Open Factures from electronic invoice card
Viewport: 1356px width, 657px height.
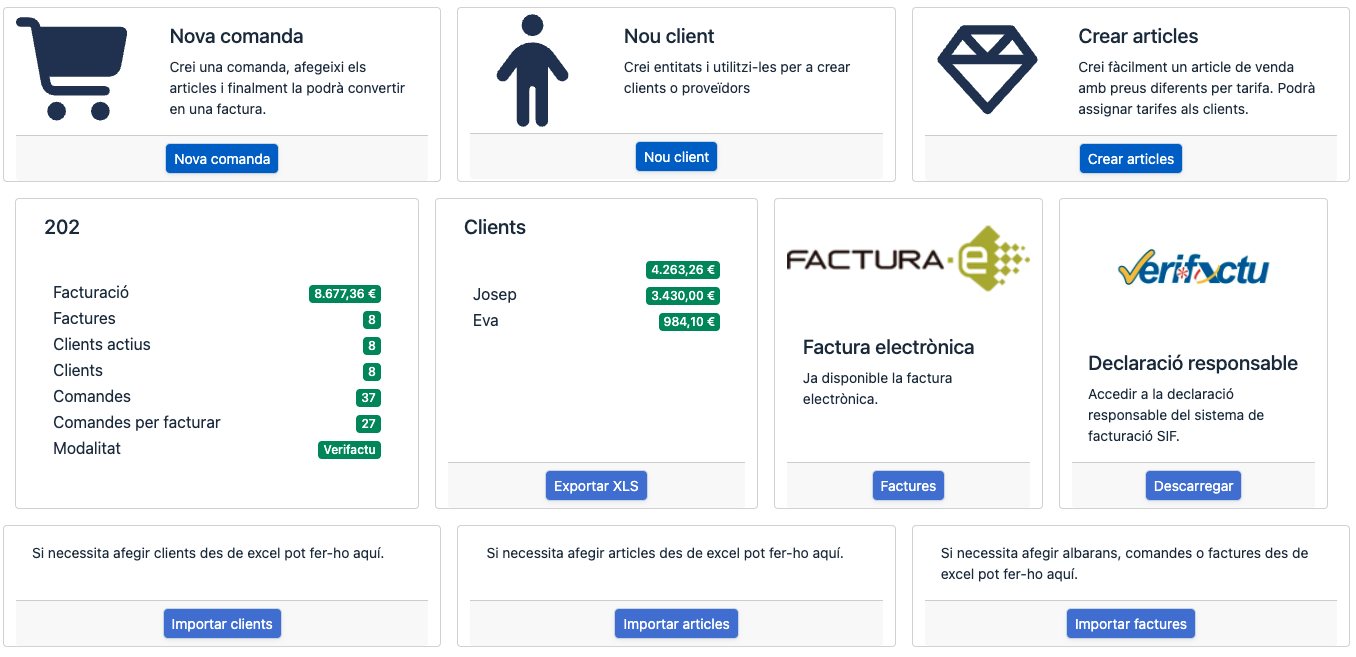[908, 486]
